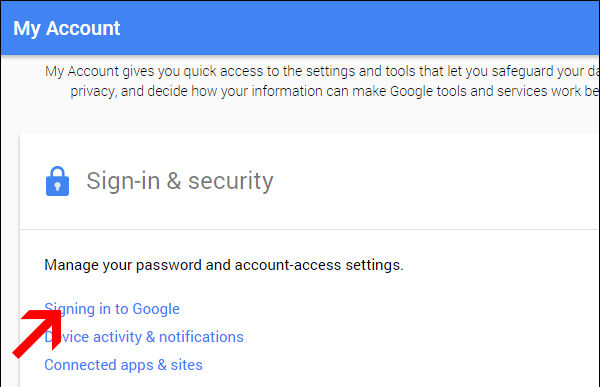Click the word security in section heading

[x=231, y=181]
